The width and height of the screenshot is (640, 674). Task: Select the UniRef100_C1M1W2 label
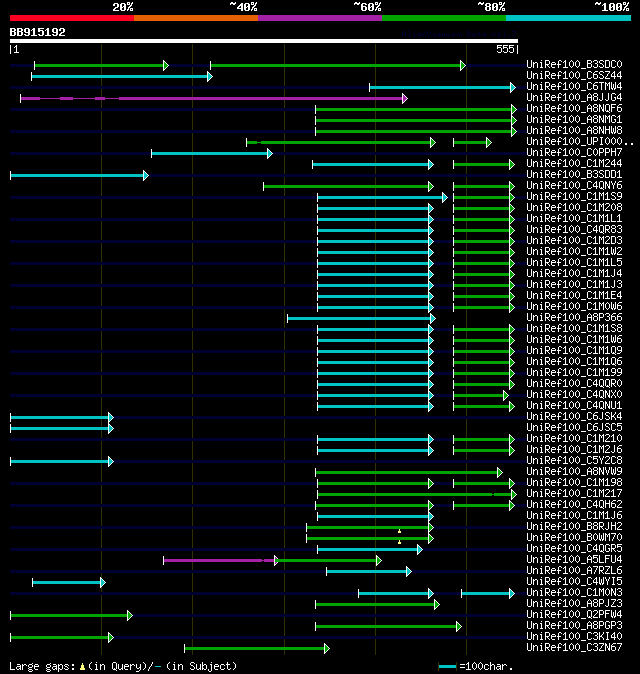pos(574,251)
